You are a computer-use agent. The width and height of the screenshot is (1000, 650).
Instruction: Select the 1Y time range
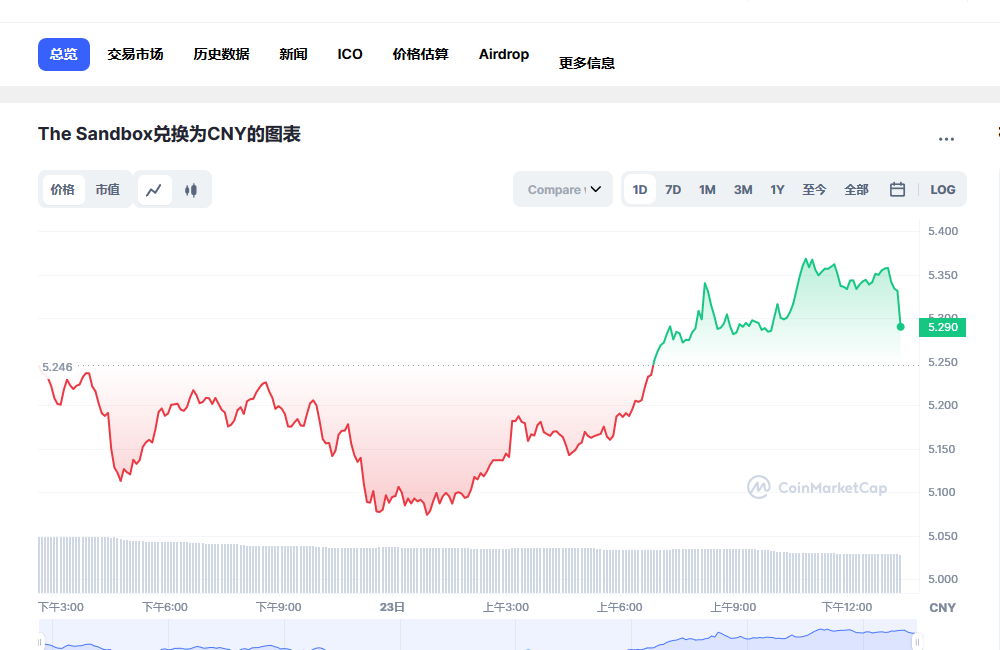tap(777, 189)
